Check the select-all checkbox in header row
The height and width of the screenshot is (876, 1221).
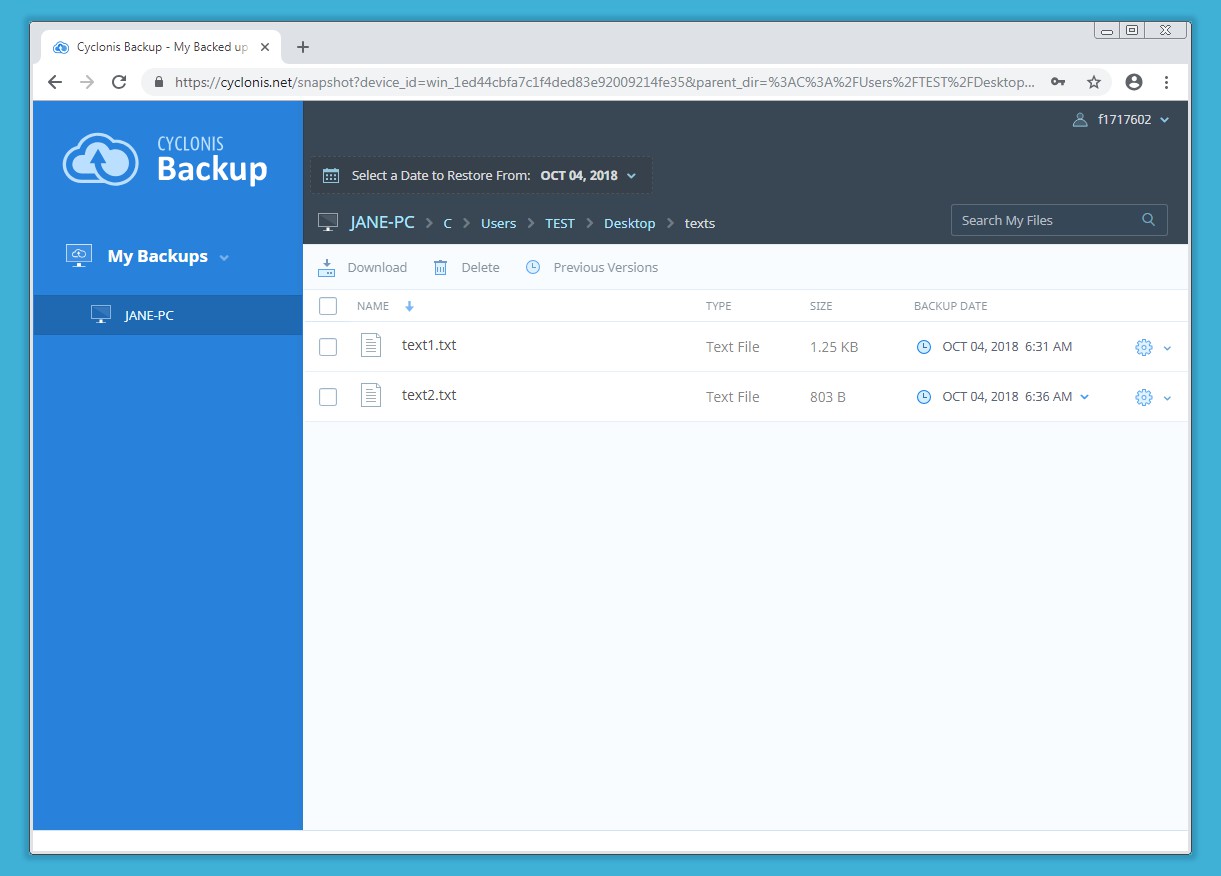point(328,305)
